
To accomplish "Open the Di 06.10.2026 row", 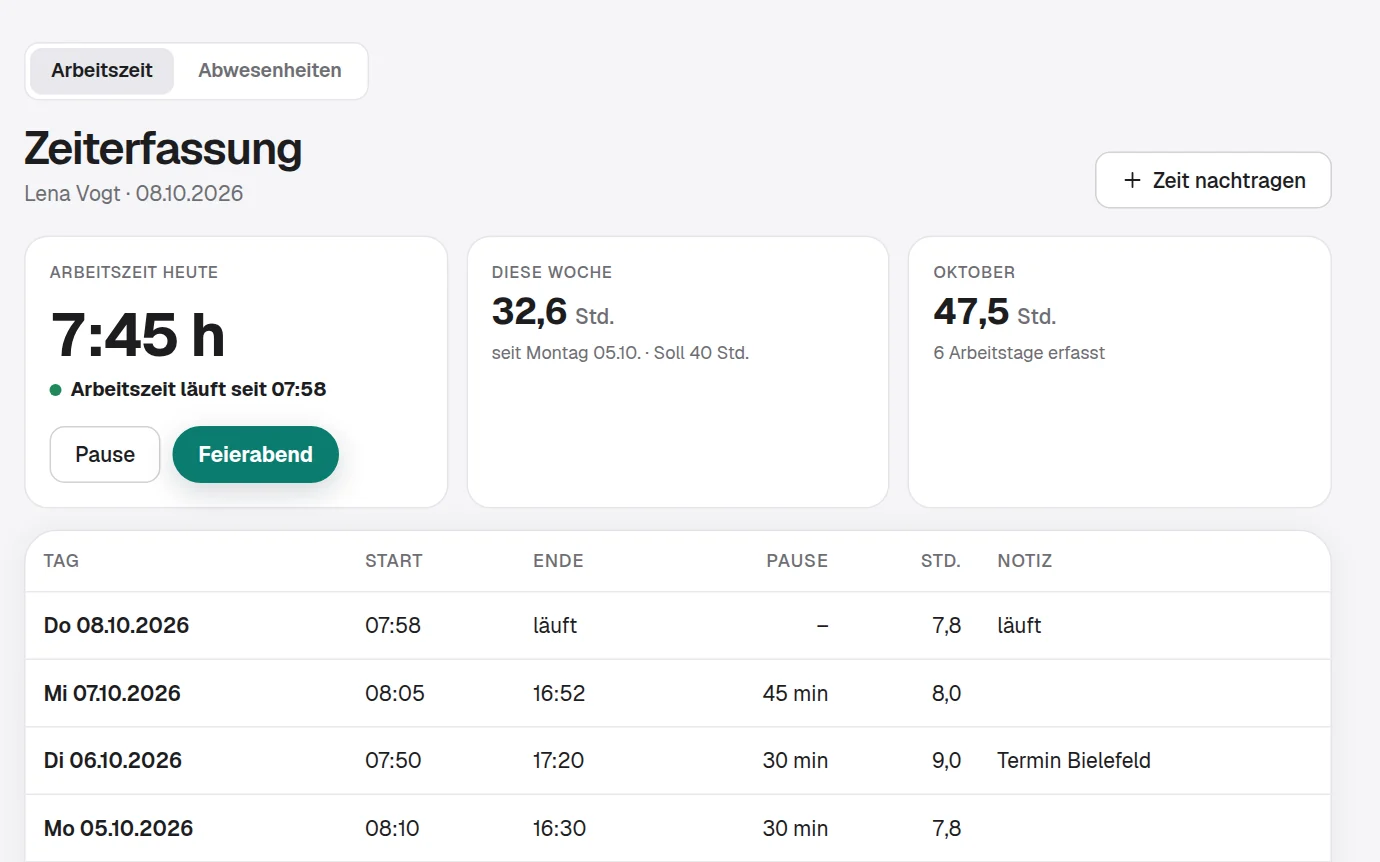I will pyautogui.click(x=678, y=761).
